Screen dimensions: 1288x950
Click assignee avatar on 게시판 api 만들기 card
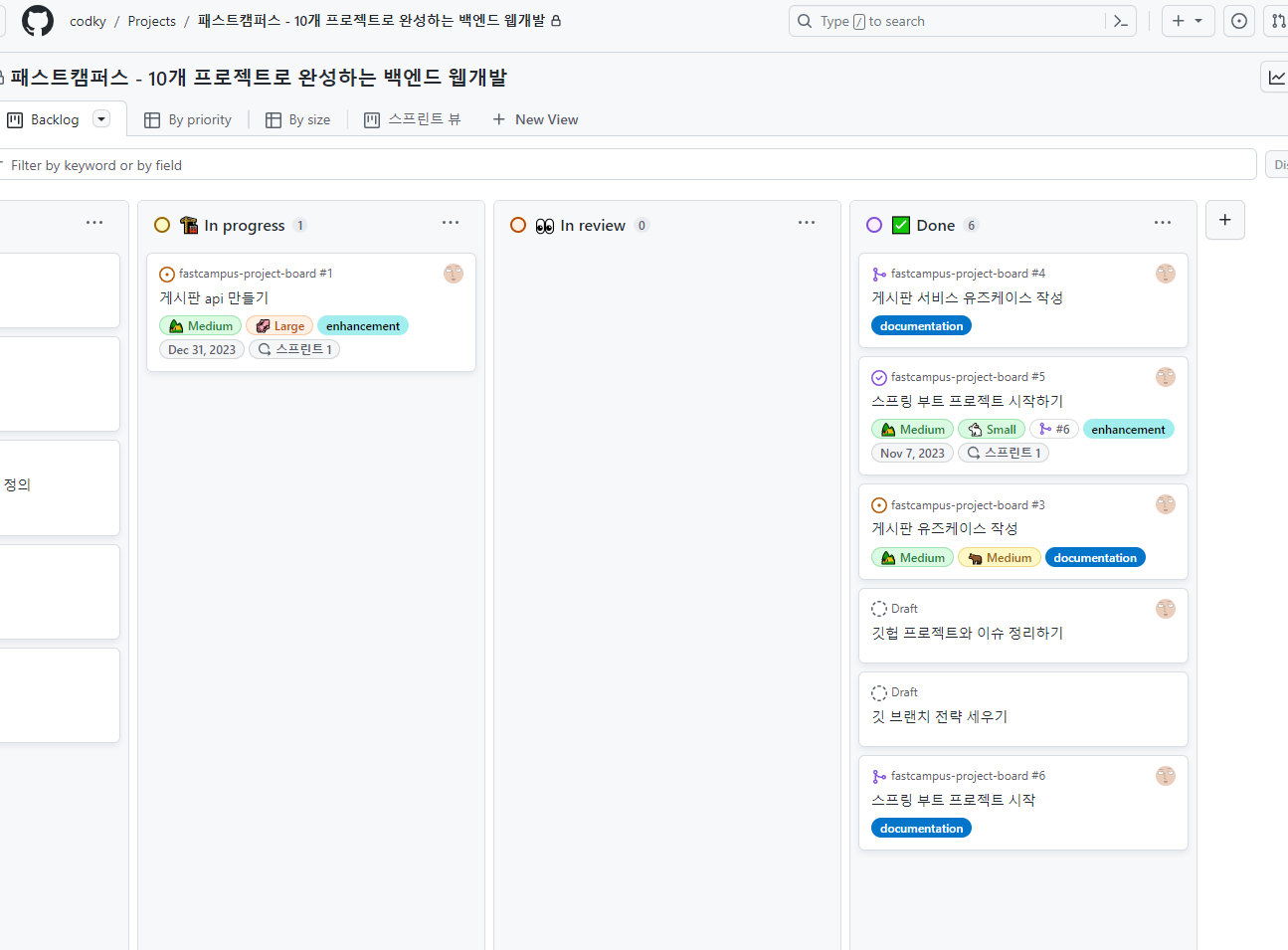coord(454,274)
